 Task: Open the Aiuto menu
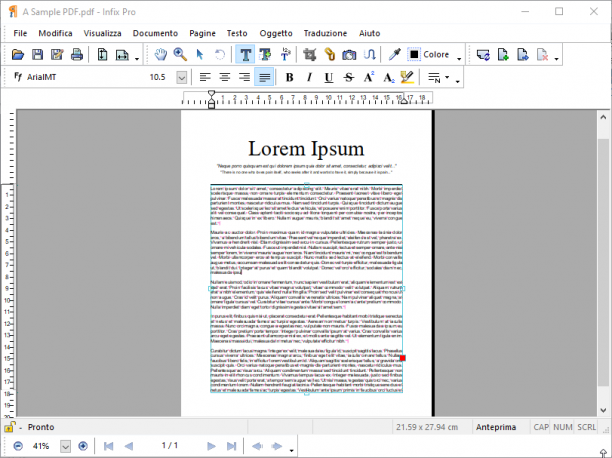point(370,33)
